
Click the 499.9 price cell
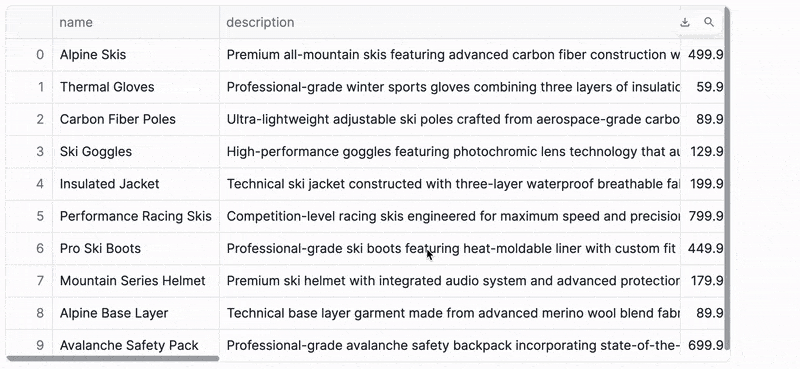click(702, 55)
